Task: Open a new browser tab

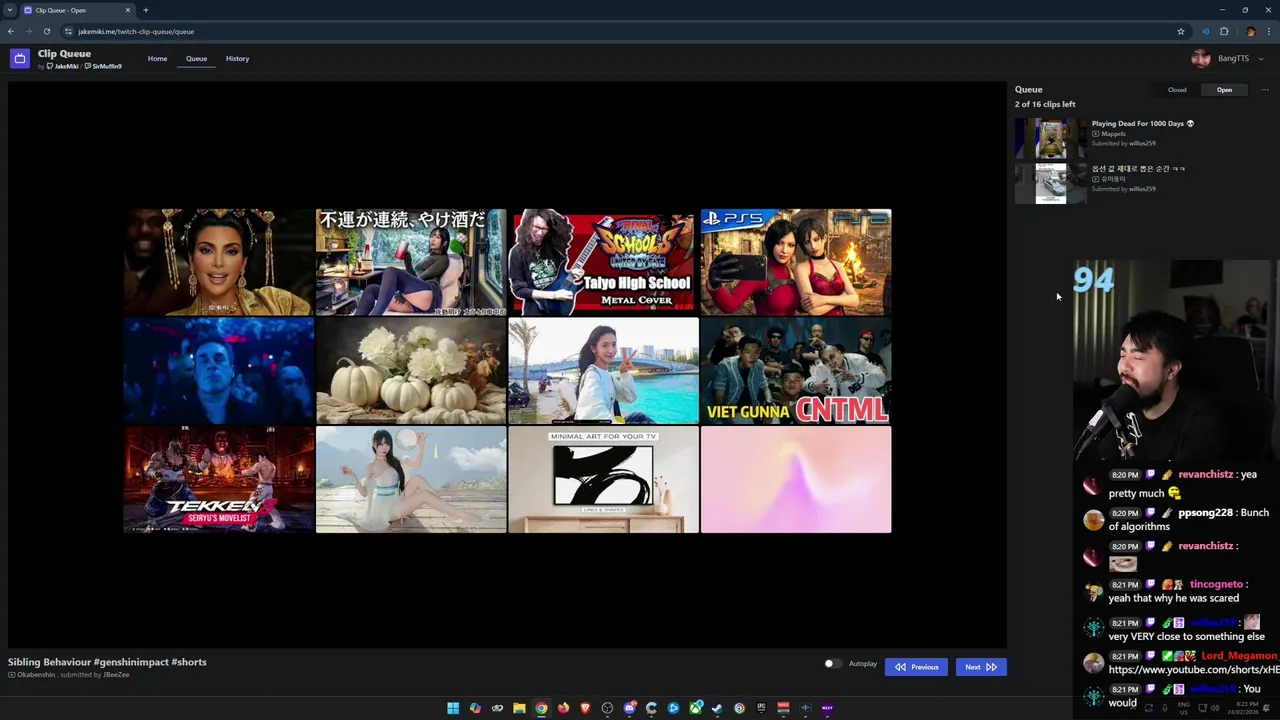Action: pos(146,10)
